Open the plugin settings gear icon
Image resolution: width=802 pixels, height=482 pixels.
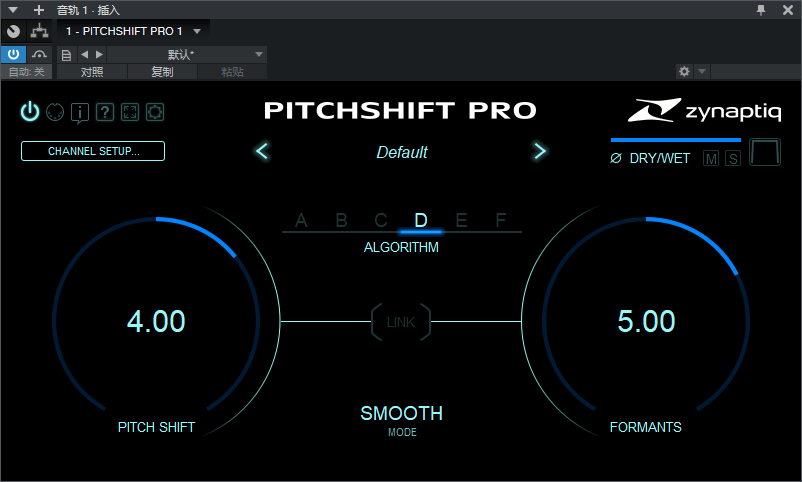pos(155,112)
